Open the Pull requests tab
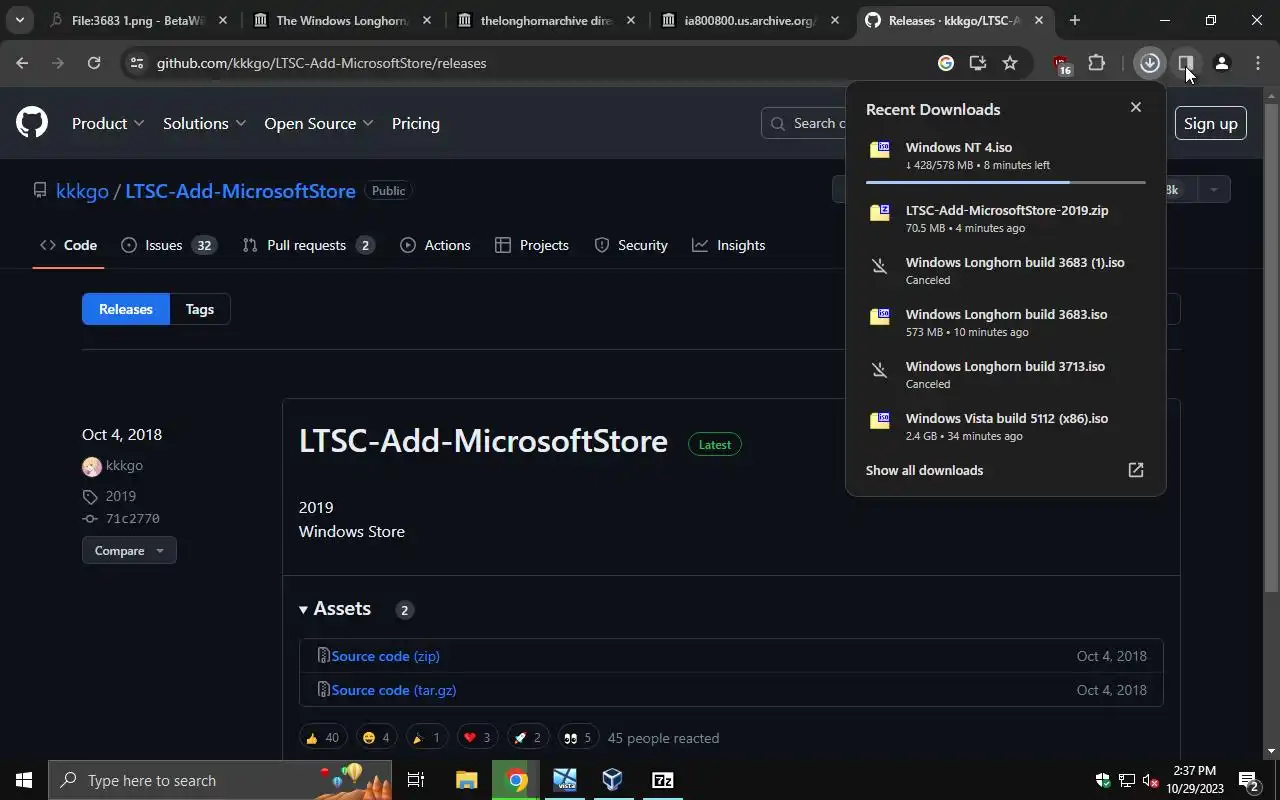Image resolution: width=1280 pixels, height=800 pixels. 308,245
